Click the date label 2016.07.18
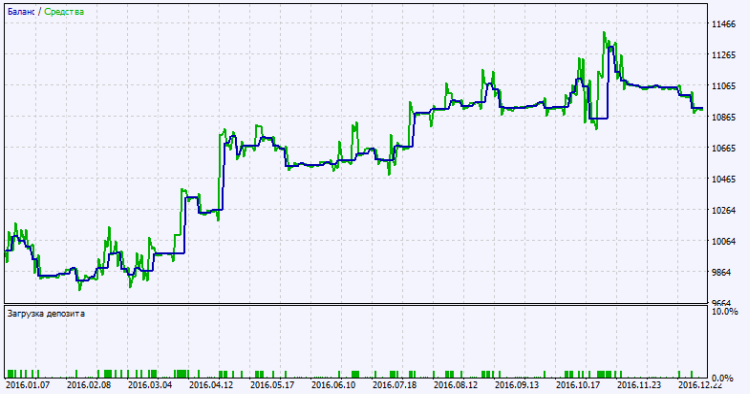Screen dimensions: 750x394 click(395, 385)
